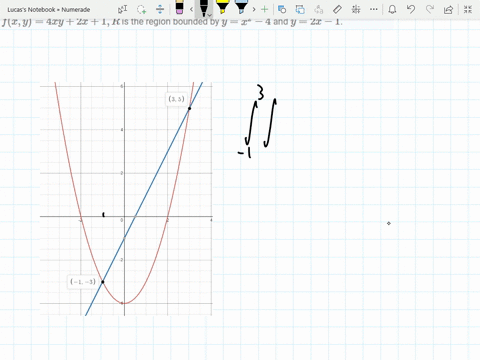Screen dimensions: 480x360
Task: Select the Eraser tool with pink tip
Action: 179,7
